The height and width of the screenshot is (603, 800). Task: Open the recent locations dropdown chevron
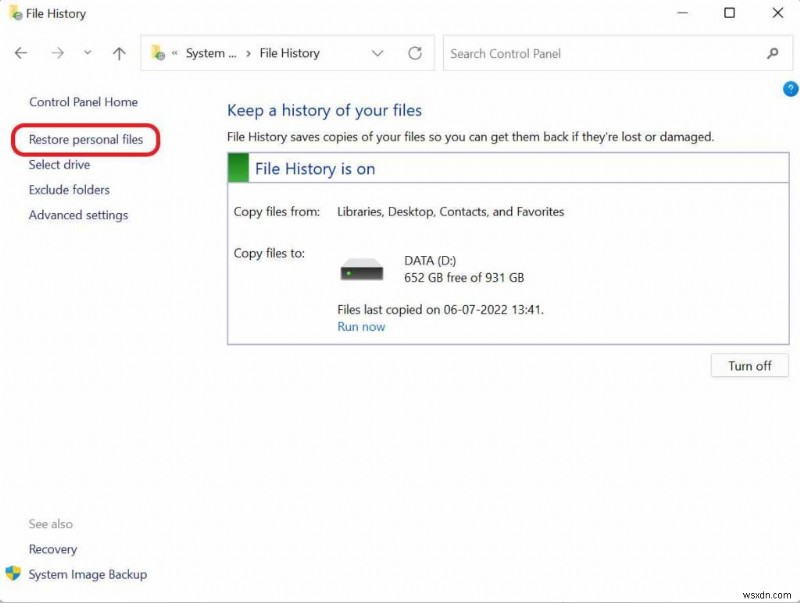pos(87,53)
